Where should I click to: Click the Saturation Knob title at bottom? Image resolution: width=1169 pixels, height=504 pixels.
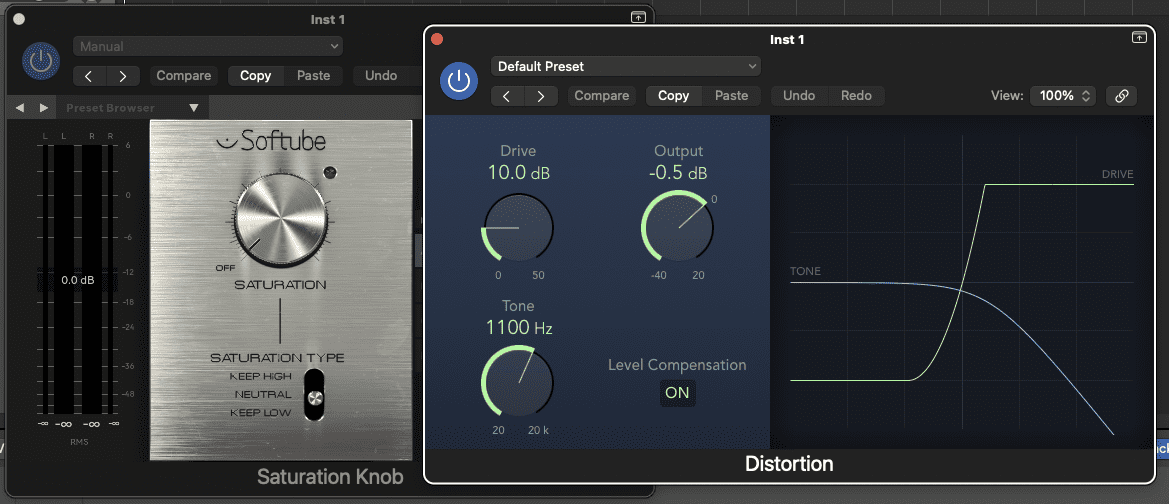tap(330, 476)
